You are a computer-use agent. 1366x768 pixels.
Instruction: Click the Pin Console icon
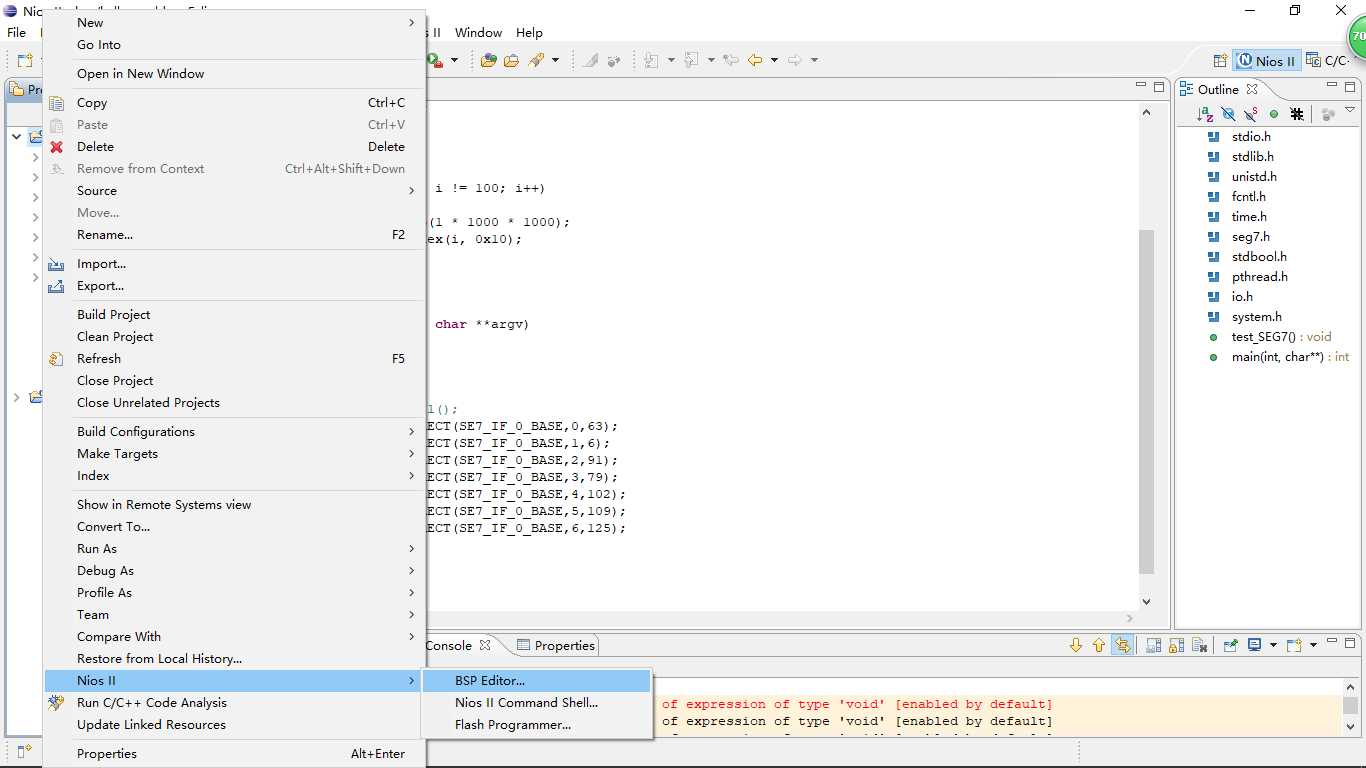pos(1231,645)
